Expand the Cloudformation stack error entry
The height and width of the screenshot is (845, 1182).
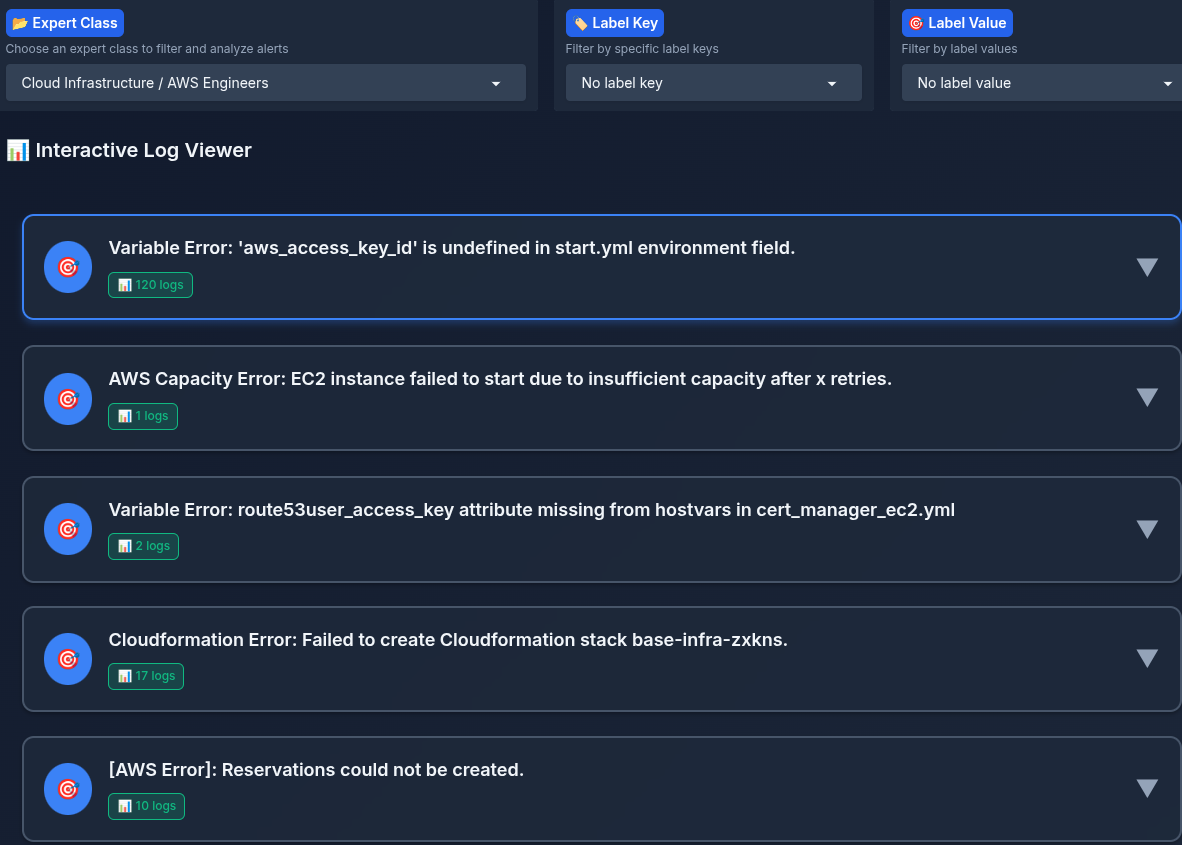click(1147, 659)
